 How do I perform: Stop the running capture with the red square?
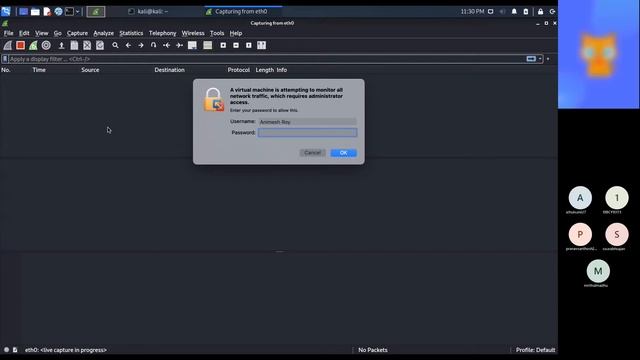[20, 45]
